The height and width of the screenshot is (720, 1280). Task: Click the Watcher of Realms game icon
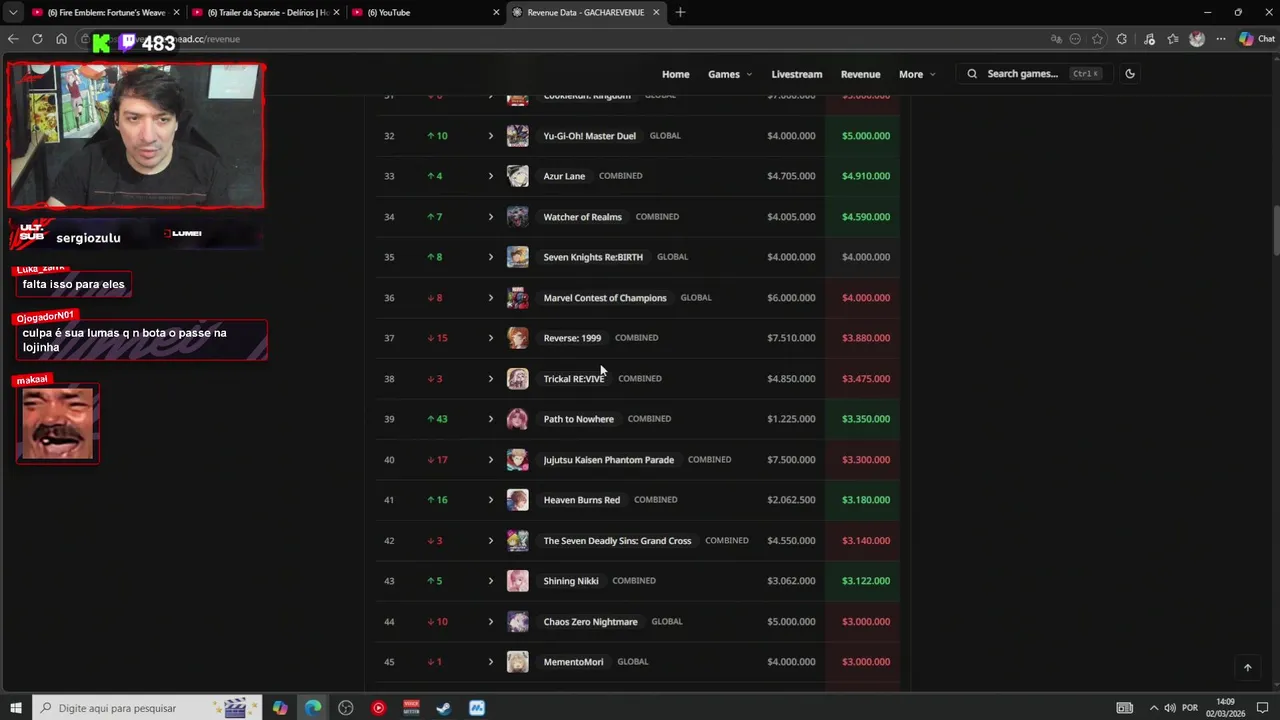517,217
